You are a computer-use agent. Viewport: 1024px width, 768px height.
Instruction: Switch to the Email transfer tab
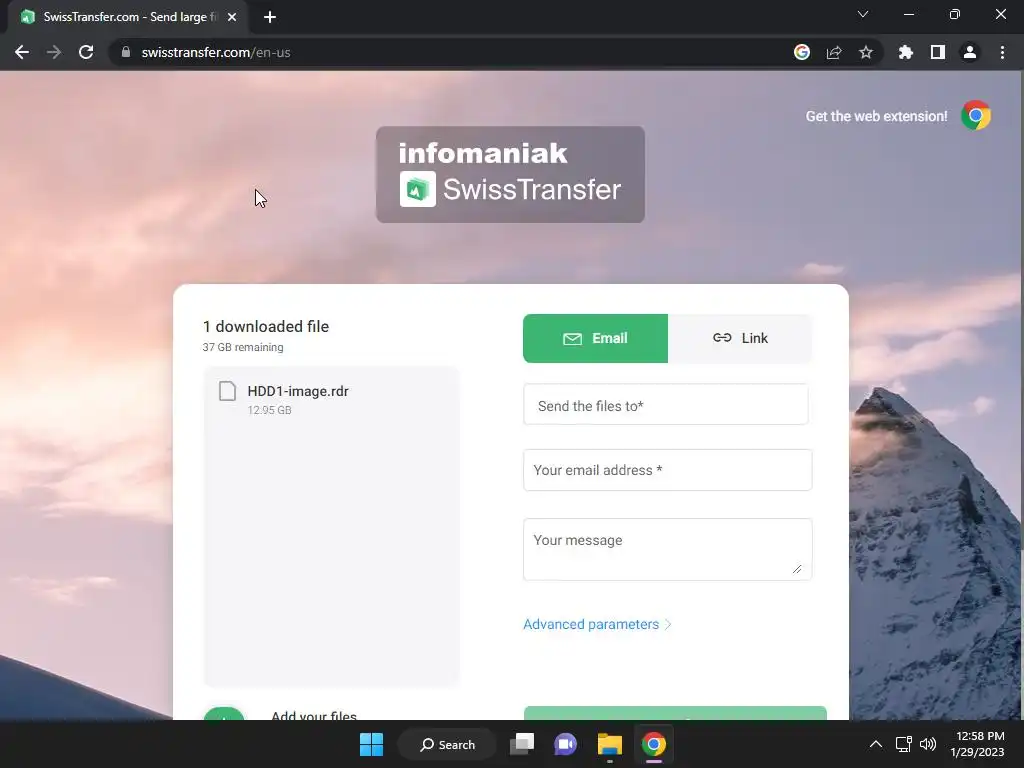pos(595,338)
